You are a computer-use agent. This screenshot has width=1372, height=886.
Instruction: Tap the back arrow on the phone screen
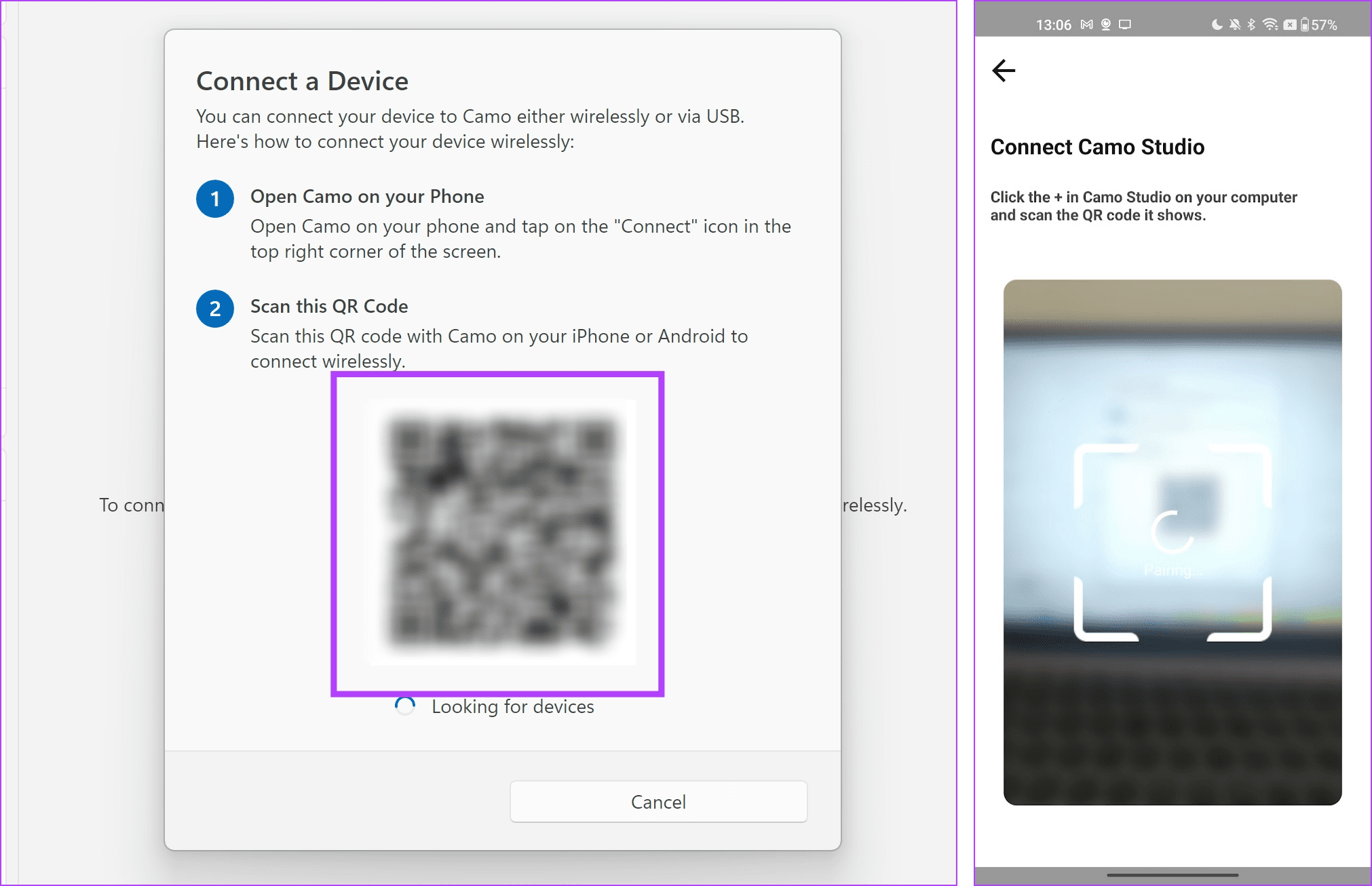click(x=1004, y=70)
